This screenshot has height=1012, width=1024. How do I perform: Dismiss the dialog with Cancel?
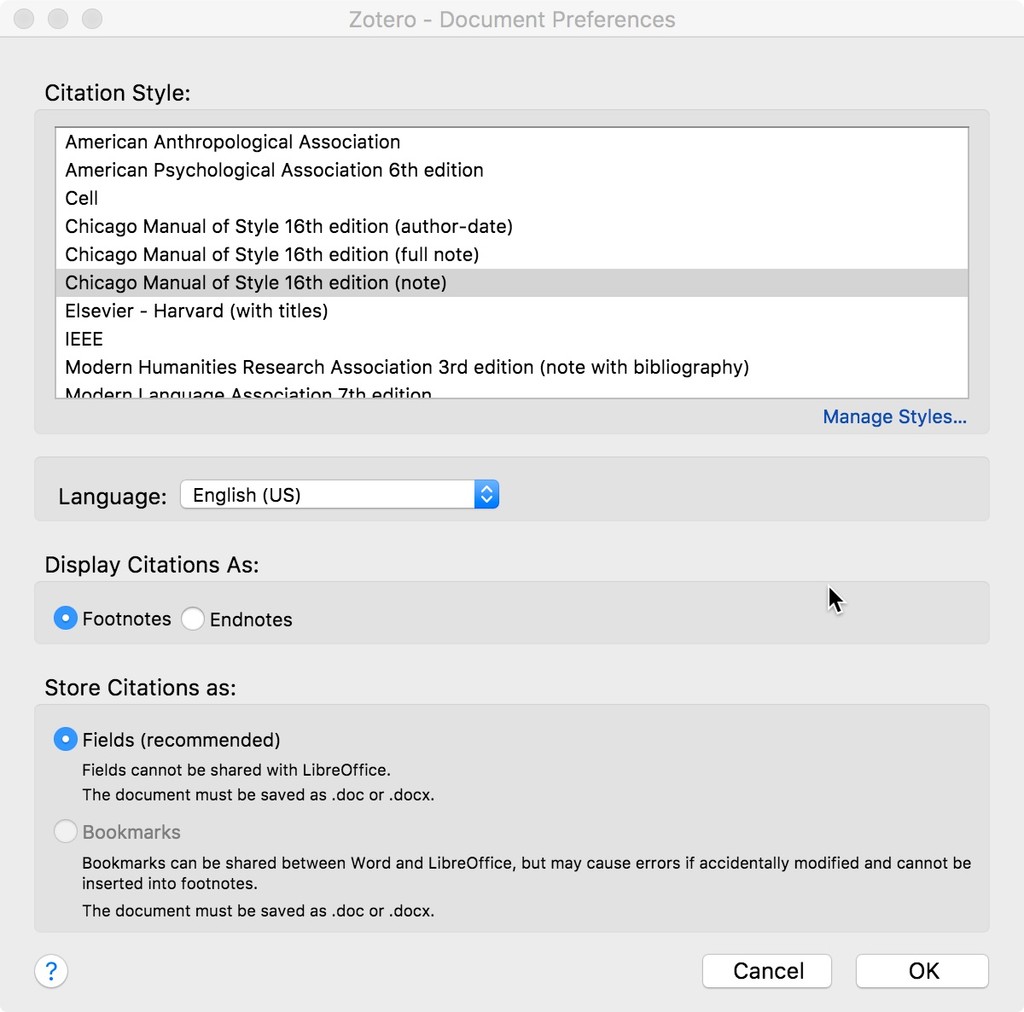point(766,970)
